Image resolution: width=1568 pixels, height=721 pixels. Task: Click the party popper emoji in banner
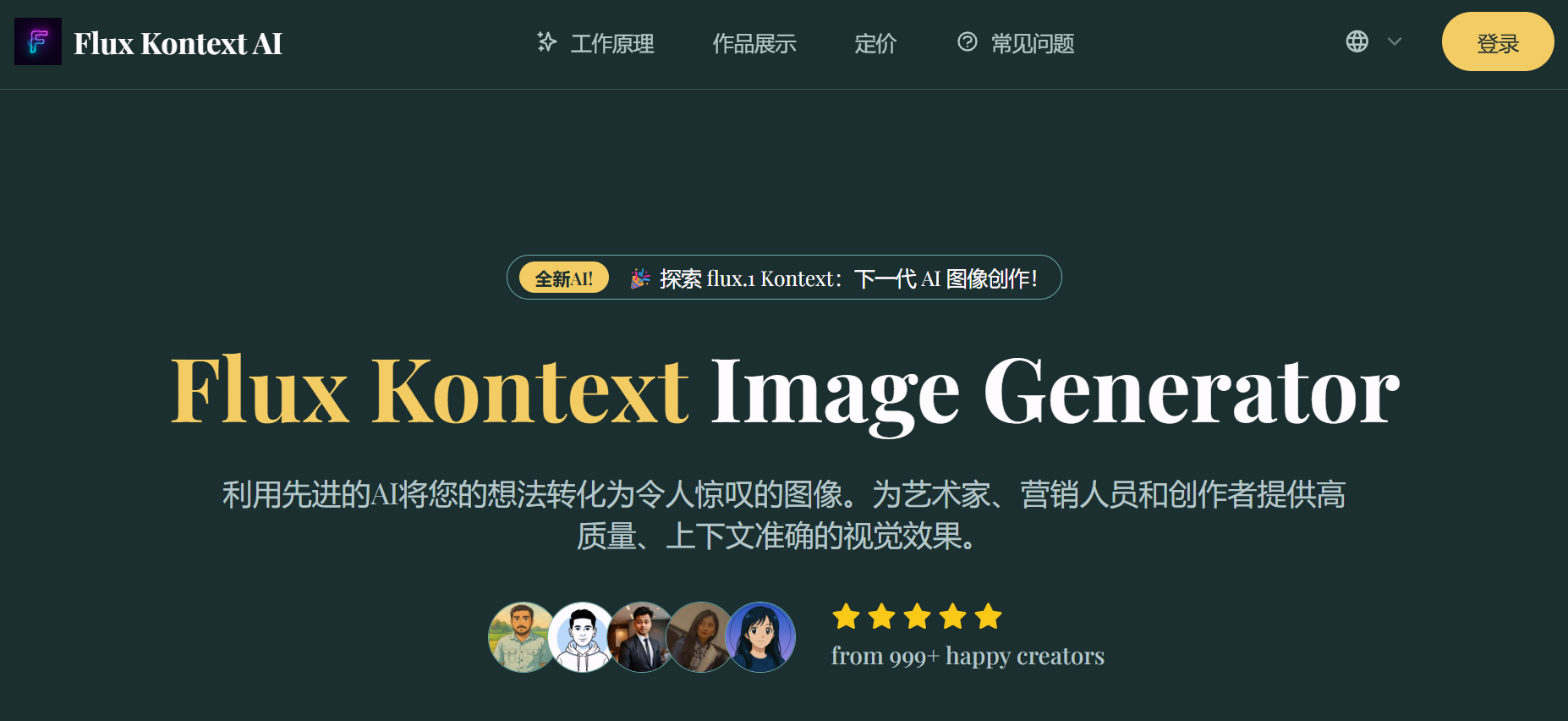pos(640,278)
